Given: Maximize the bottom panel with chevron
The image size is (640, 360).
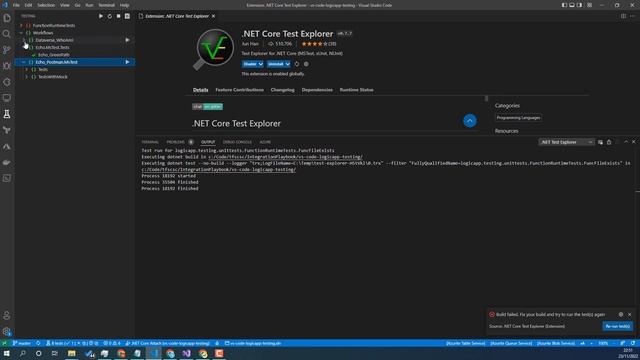Looking at the screenshot, I should click(626, 142).
